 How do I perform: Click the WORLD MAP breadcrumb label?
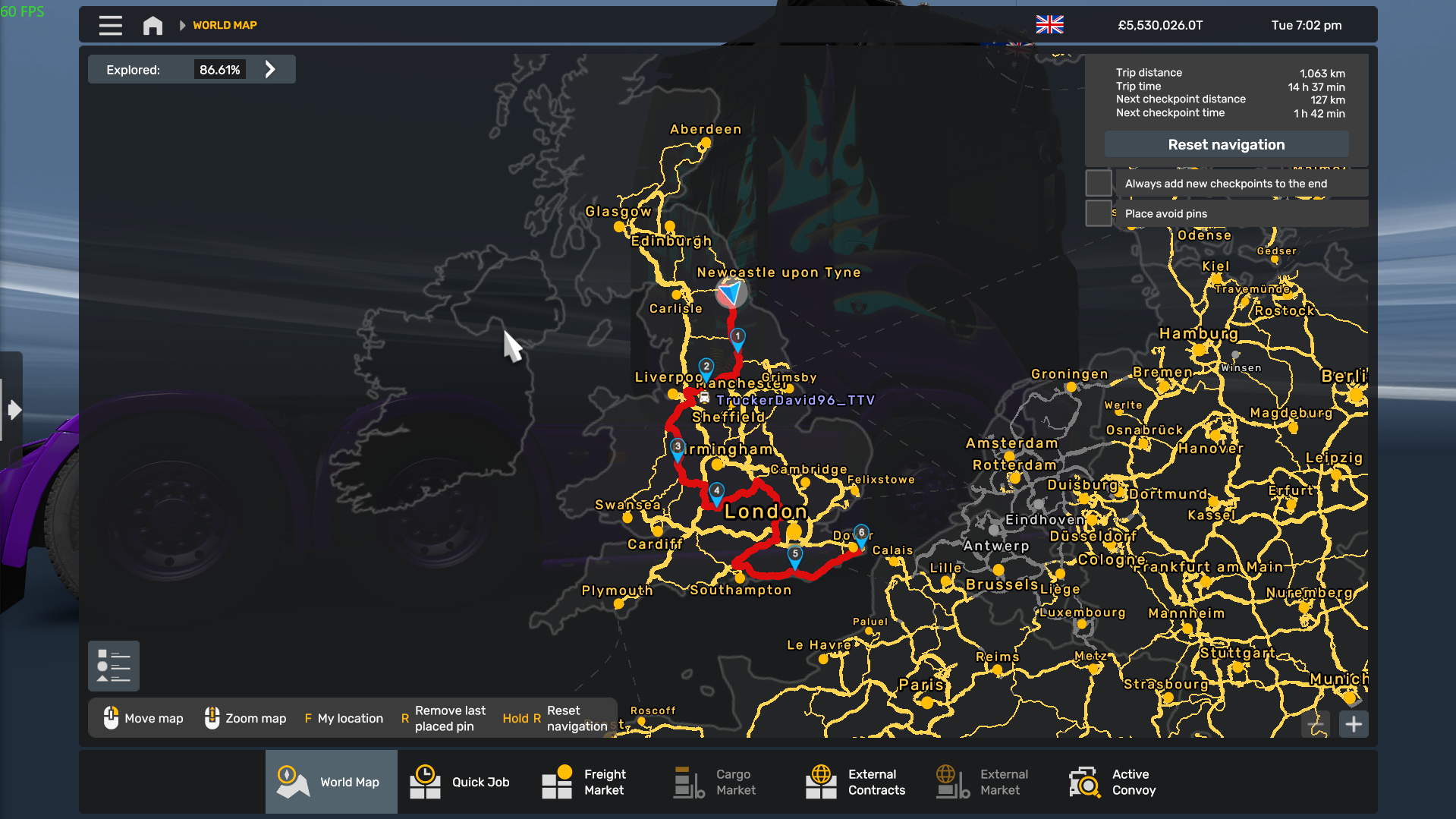[x=225, y=25]
